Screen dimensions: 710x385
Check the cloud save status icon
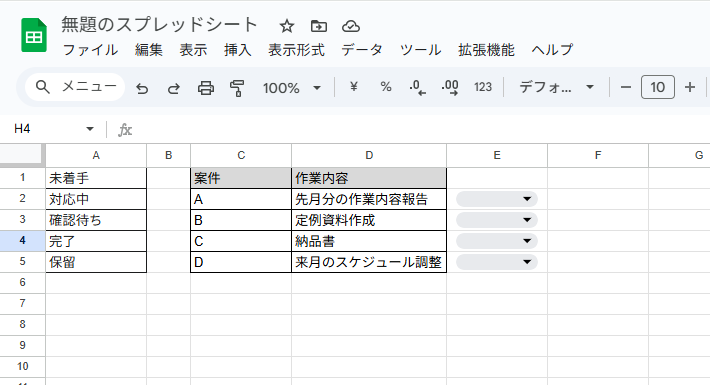coord(351,26)
